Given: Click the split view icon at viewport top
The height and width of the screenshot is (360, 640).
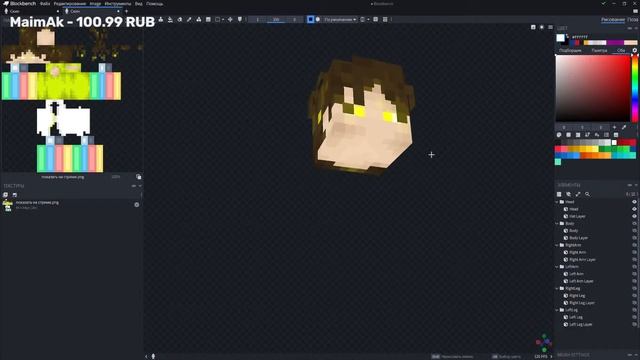Looking at the screenshot, I should click(533, 27).
